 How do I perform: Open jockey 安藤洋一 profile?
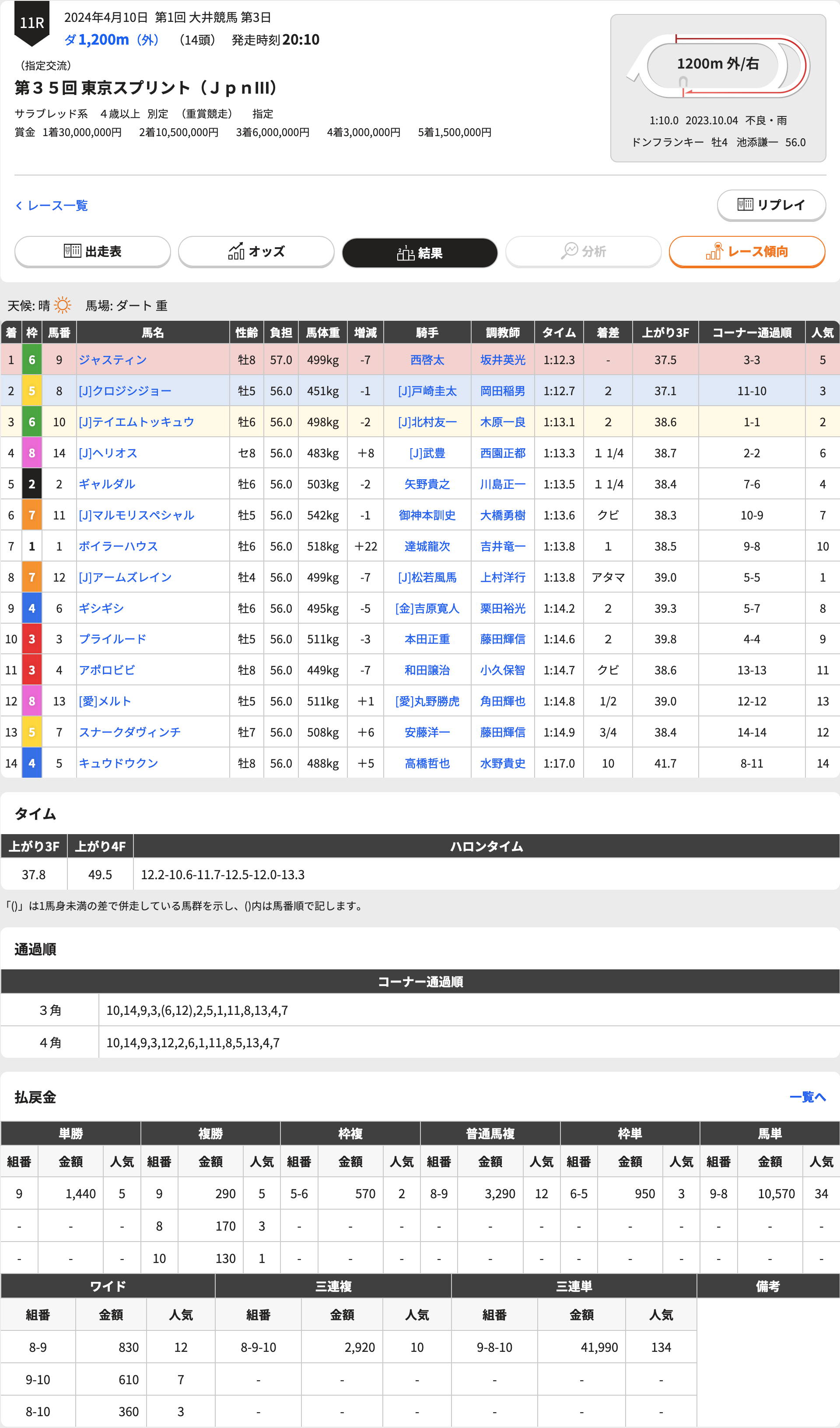point(427,732)
